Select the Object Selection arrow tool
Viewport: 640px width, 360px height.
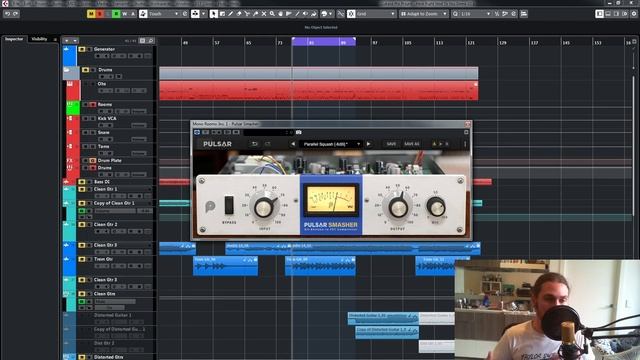point(213,14)
